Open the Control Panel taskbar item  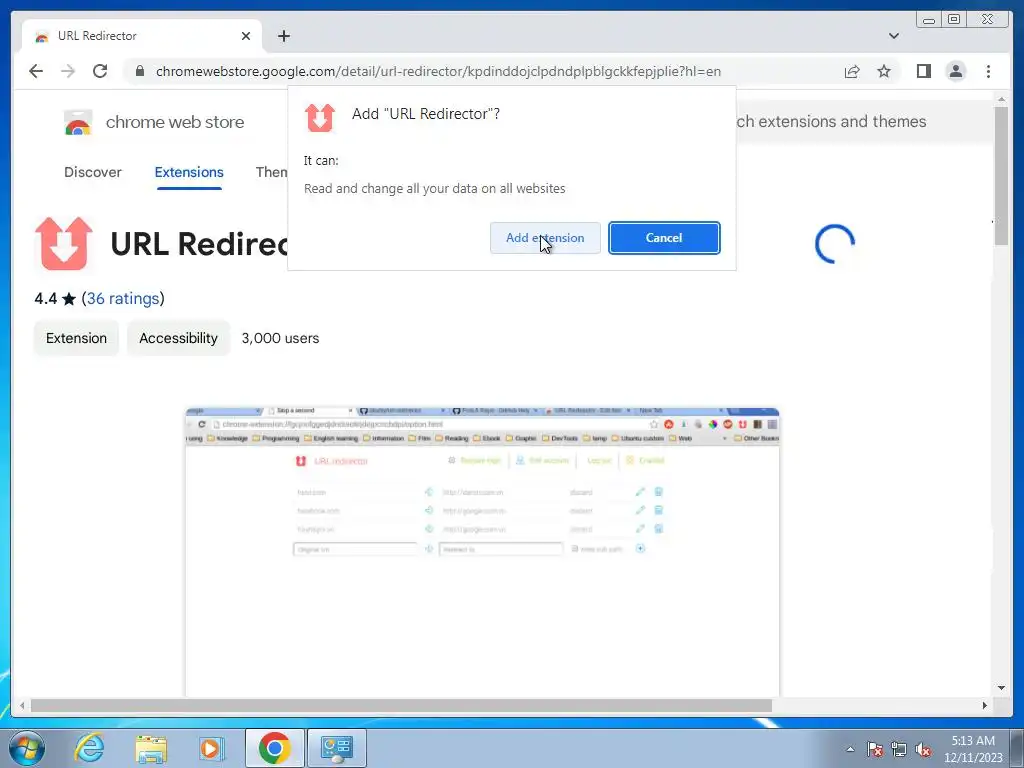(x=337, y=748)
